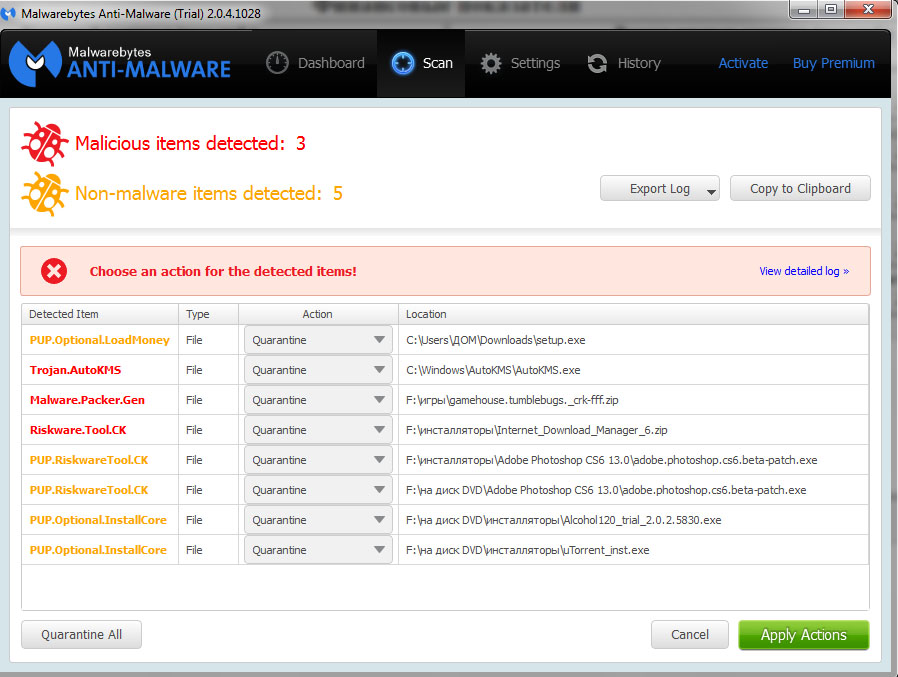
Task: Select the Malware.Packer.Gen detected item
Action: (x=87, y=400)
